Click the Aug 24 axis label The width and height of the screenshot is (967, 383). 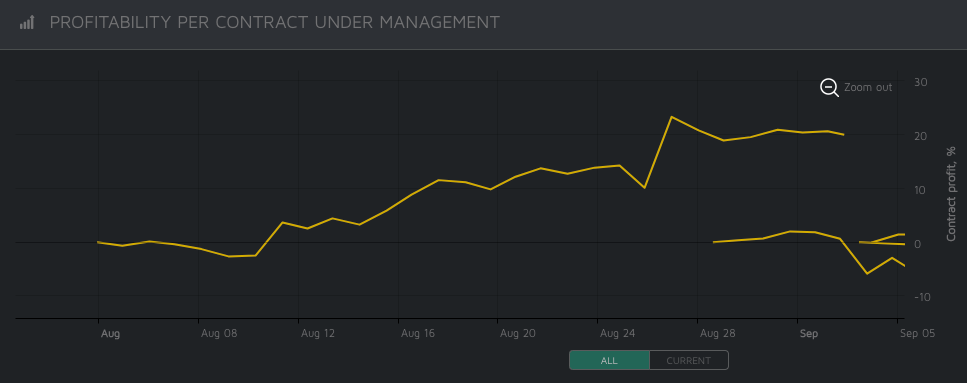pyautogui.click(x=619, y=334)
